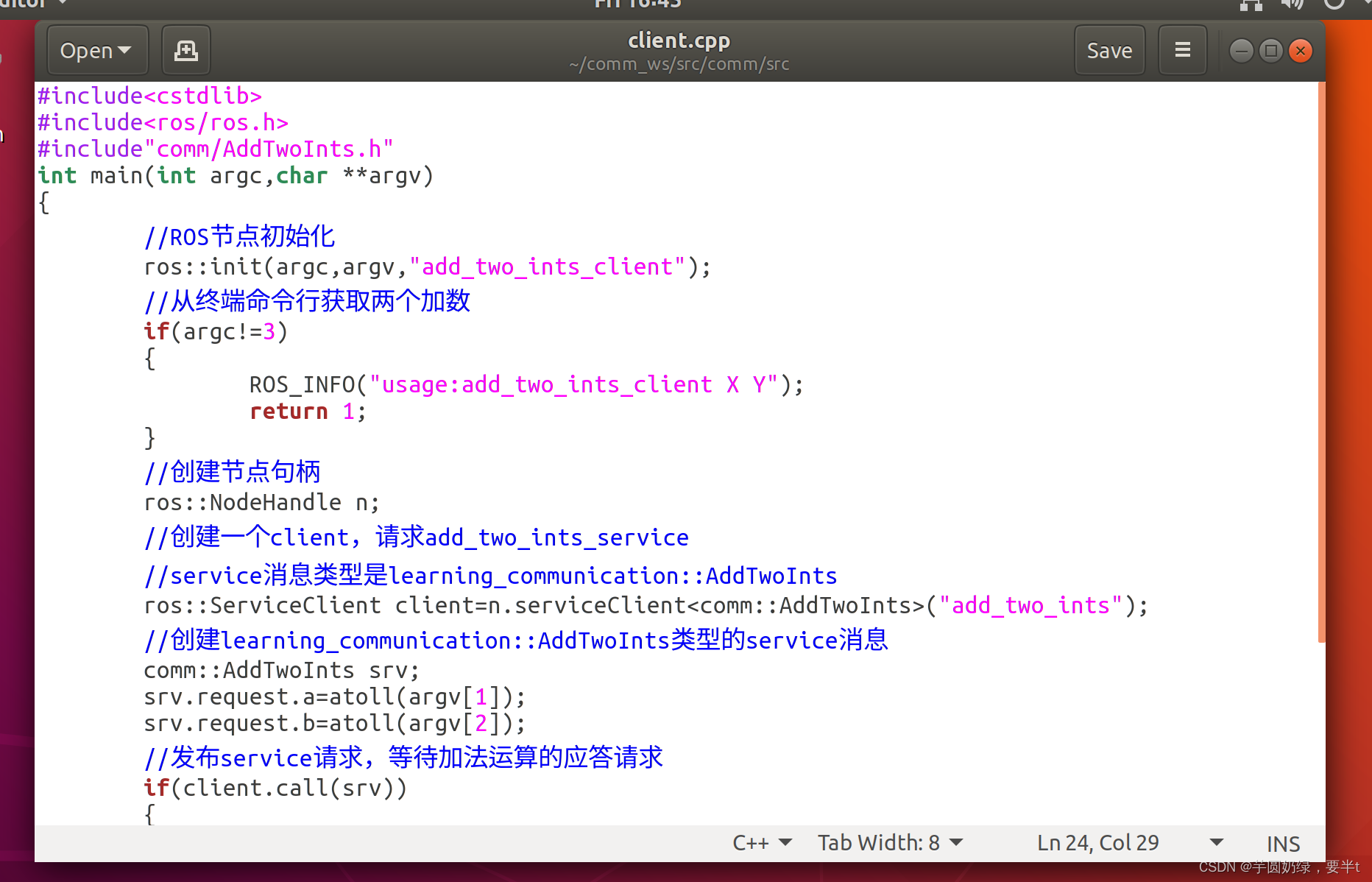Click the ROS_INFO usage line
The image size is (1372, 882).
click(526, 384)
